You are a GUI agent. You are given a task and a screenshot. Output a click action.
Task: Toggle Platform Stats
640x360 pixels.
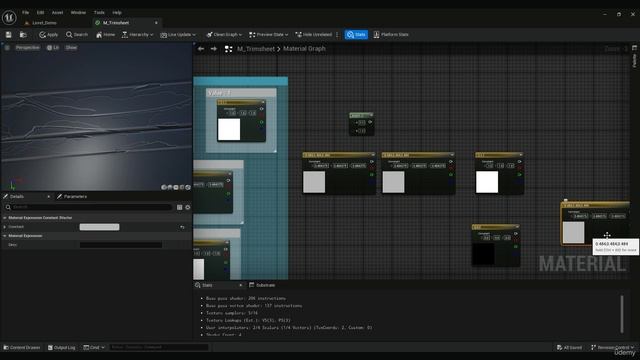click(x=391, y=35)
